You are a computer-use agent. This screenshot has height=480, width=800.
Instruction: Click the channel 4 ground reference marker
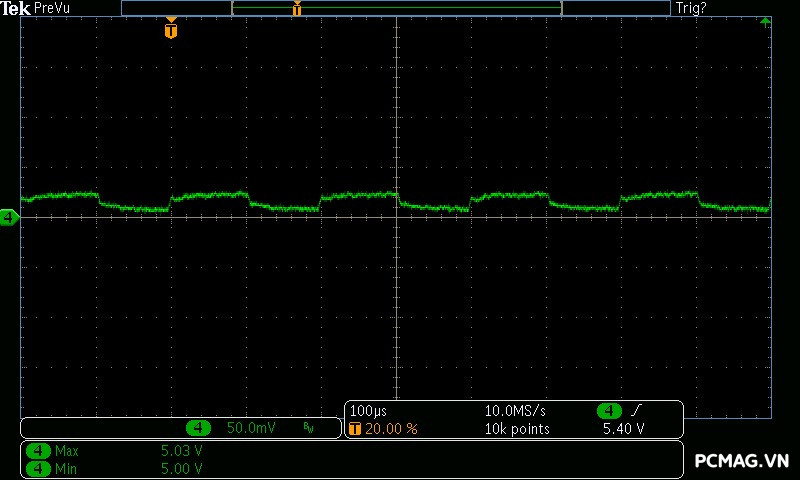(9, 217)
